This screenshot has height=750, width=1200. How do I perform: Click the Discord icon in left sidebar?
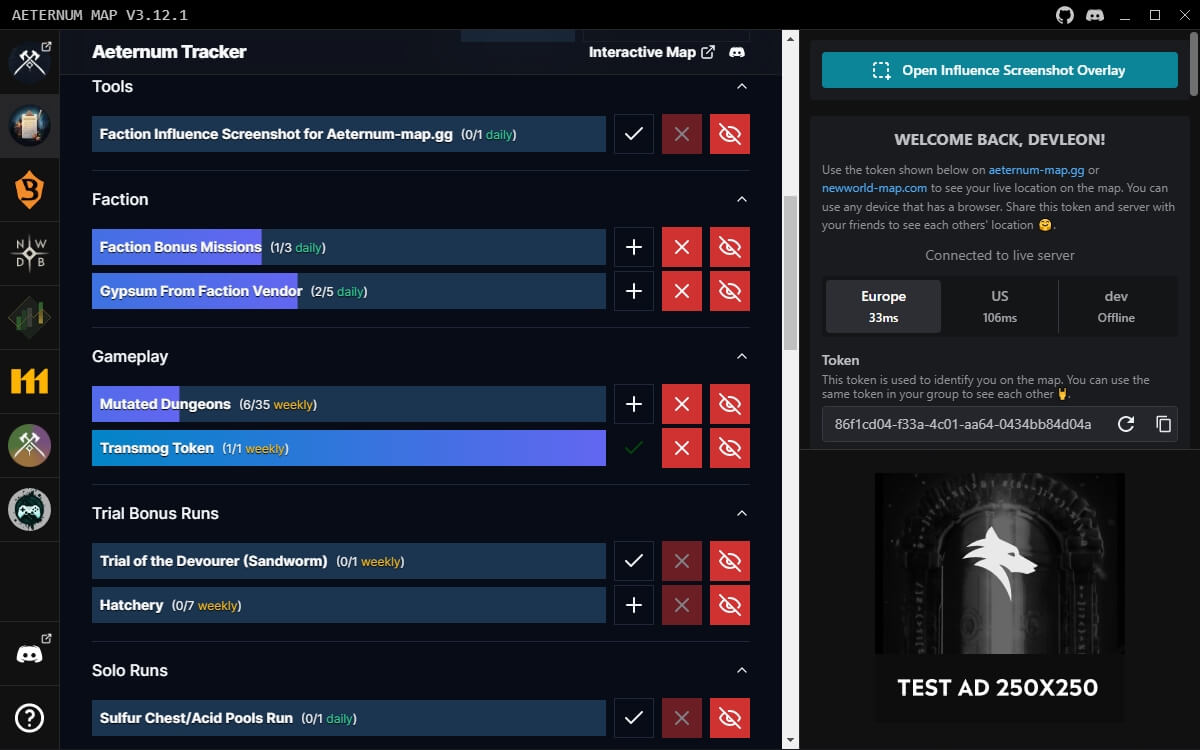click(x=29, y=654)
